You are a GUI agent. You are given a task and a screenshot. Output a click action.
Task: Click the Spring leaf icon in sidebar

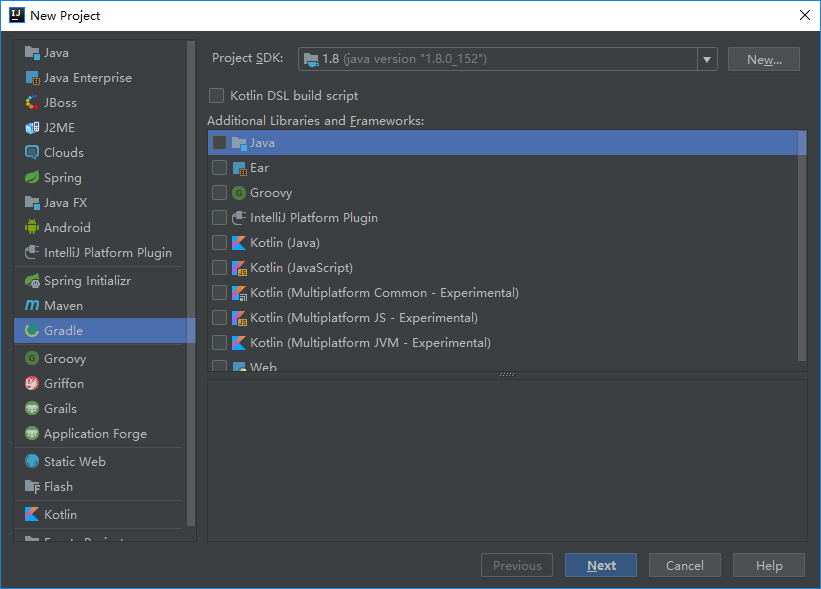point(32,177)
